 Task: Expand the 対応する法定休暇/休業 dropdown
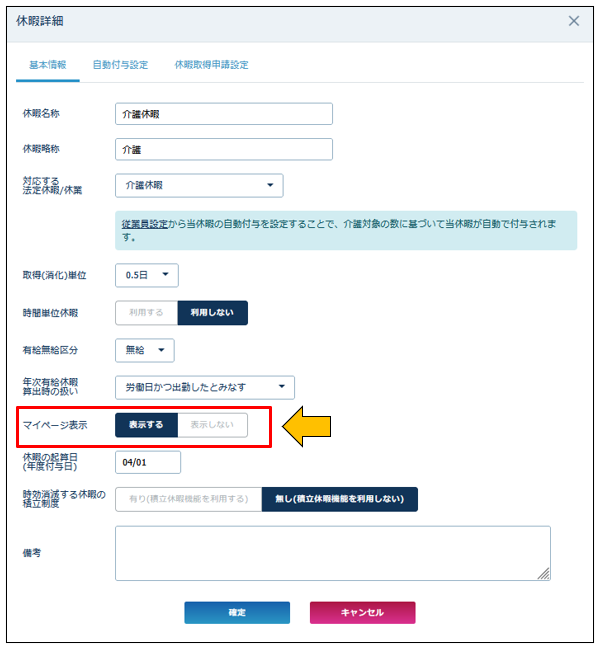(199, 185)
